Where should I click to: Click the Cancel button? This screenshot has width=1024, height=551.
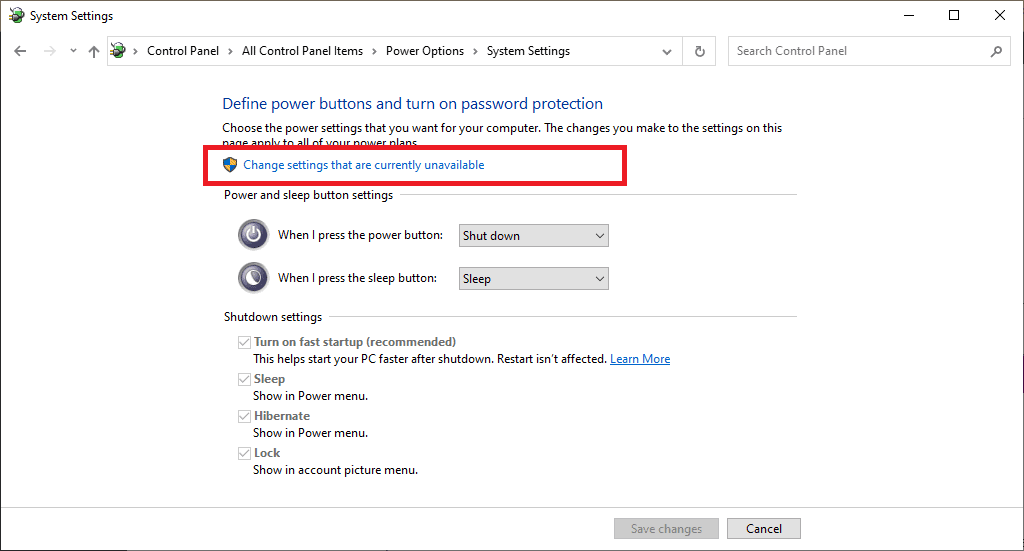click(764, 529)
